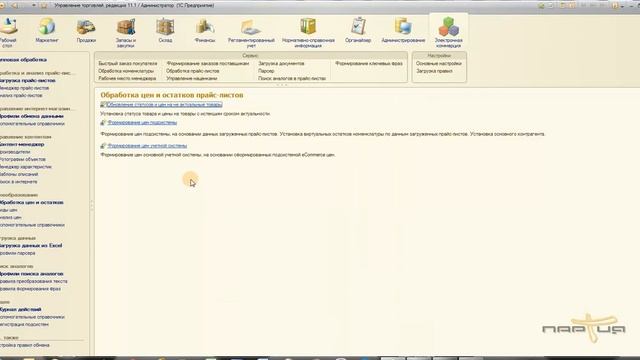Viewport: 640px width, 360px height.
Task: Open Основные настройки in Настройки group
Action: pos(439,64)
